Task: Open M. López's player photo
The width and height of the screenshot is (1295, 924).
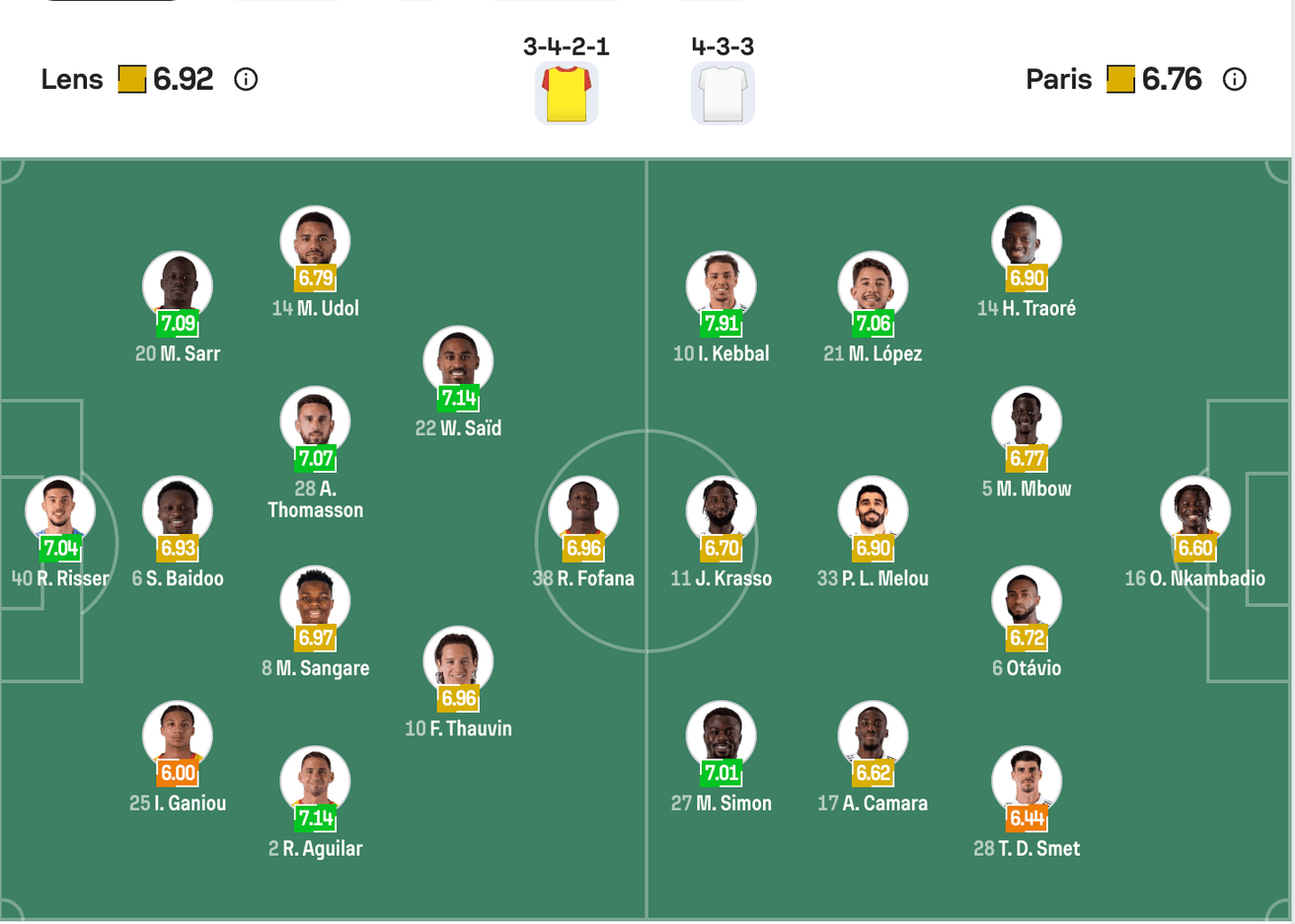Action: click(x=873, y=283)
